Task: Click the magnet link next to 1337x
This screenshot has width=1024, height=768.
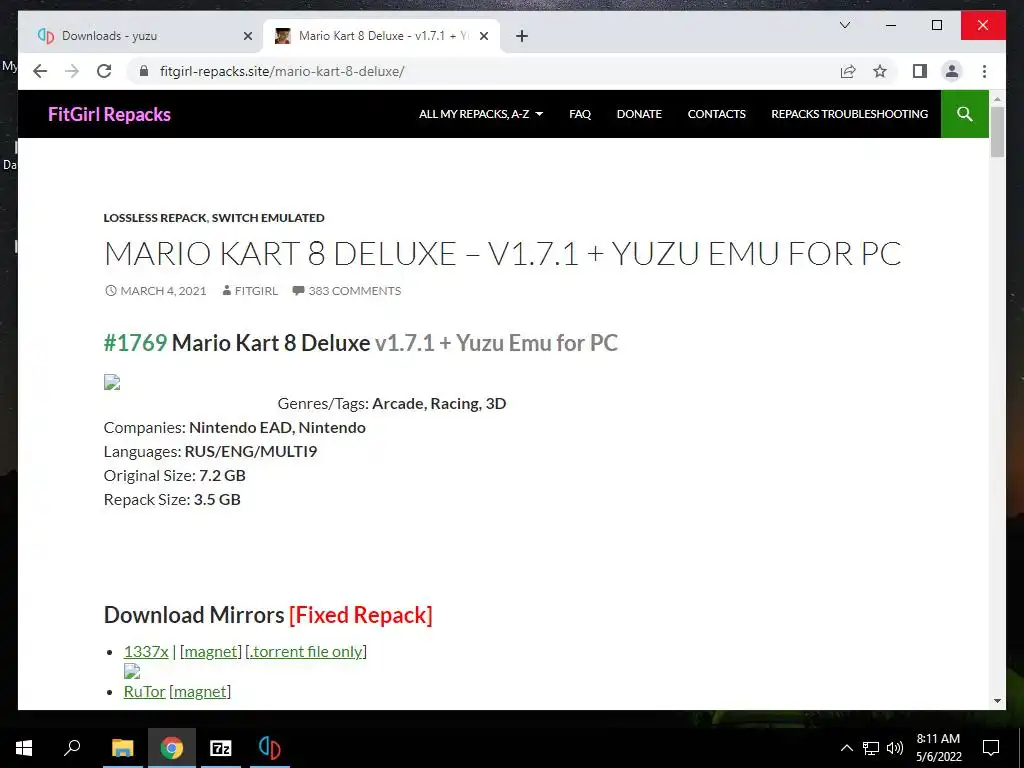Action: click(210, 651)
